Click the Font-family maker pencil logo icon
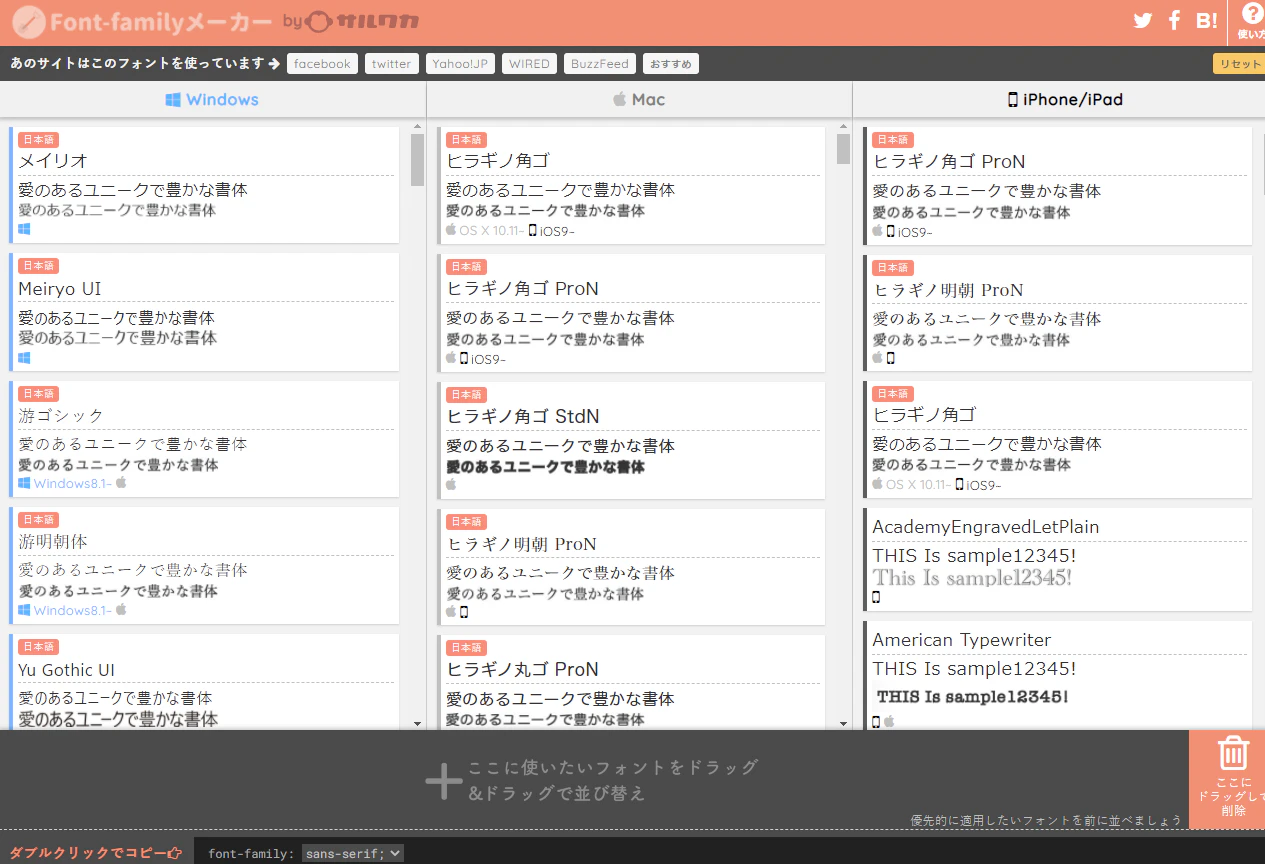Image resolution: width=1265 pixels, height=864 pixels. click(x=29, y=21)
